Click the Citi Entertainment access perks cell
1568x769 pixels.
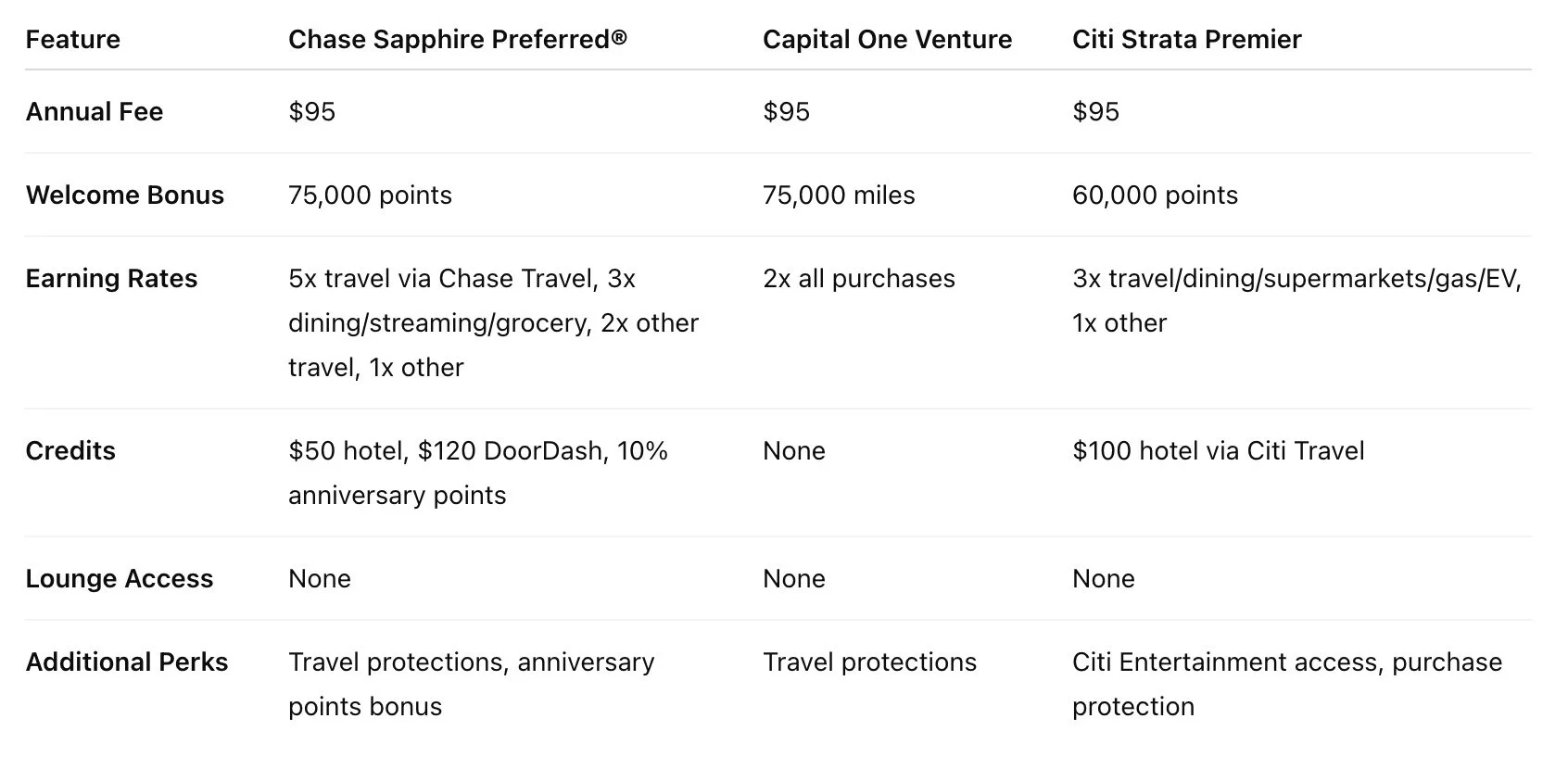1286,662
